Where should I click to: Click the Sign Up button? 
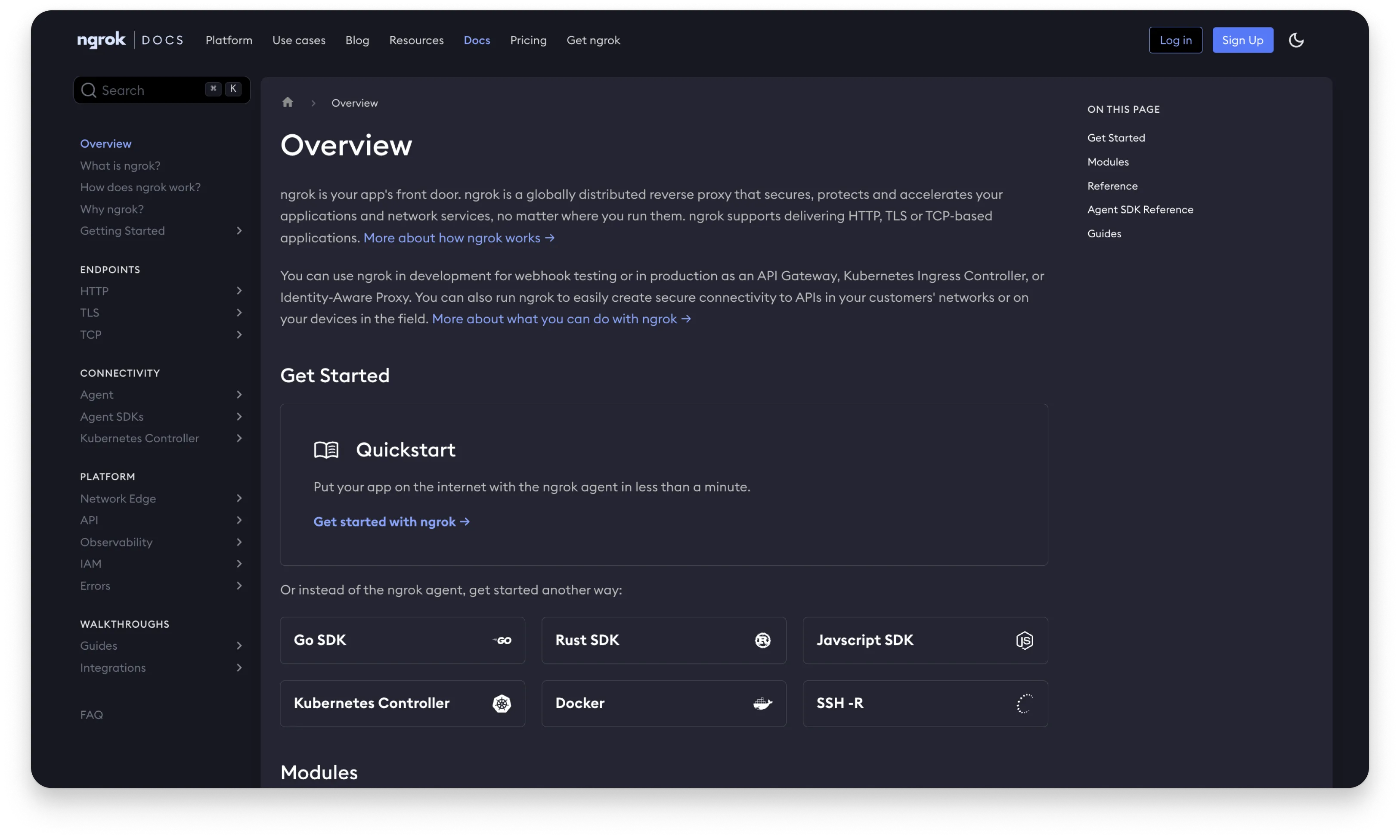pos(1243,40)
